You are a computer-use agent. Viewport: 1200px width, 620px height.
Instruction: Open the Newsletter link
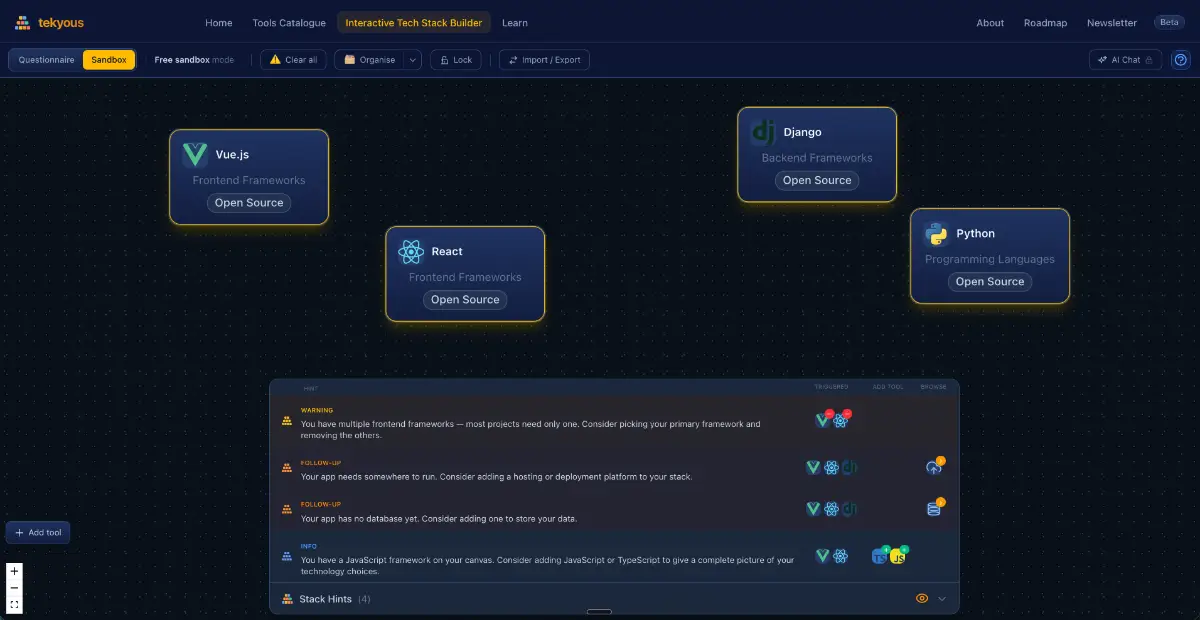click(1111, 23)
